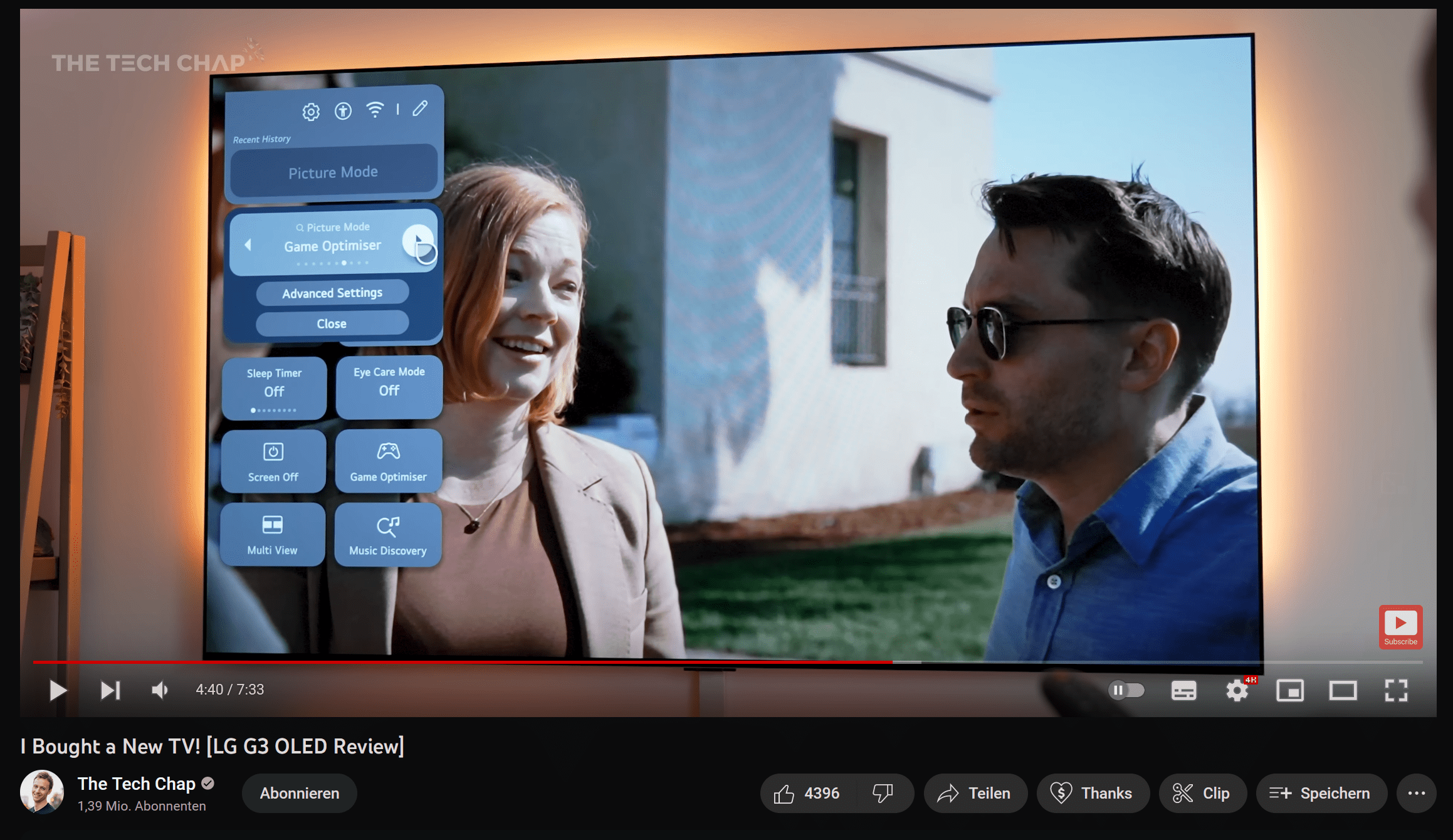Switch to theater mode
This screenshot has height=840, width=1453.
(x=1343, y=690)
